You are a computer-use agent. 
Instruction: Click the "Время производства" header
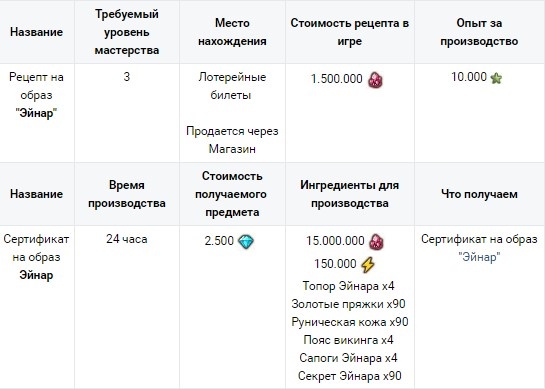pyautogui.click(x=127, y=194)
